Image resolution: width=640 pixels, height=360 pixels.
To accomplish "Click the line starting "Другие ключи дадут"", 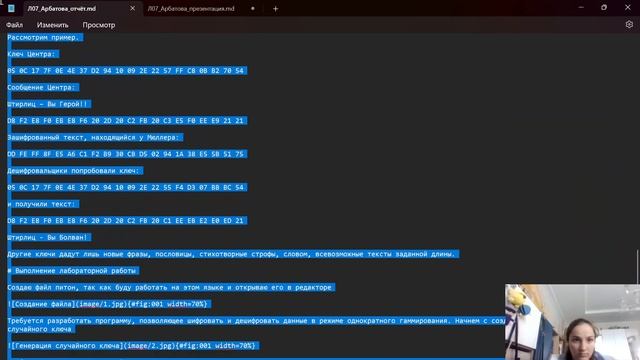I will pos(231,254).
